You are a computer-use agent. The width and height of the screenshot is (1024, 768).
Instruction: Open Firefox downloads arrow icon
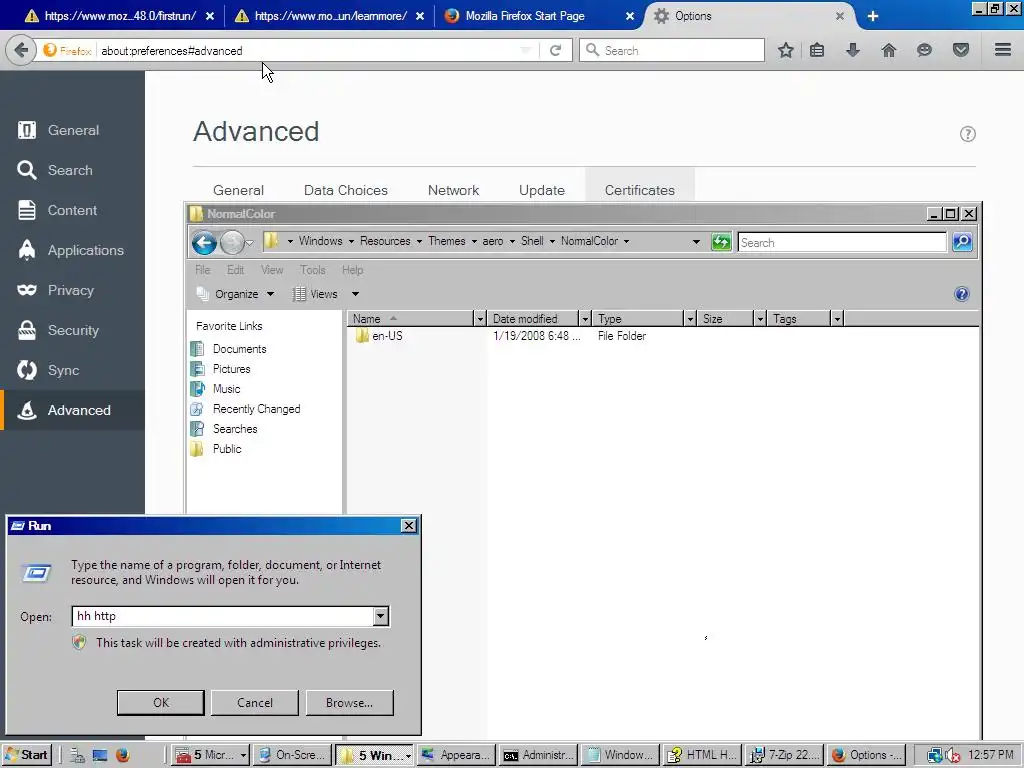(853, 50)
